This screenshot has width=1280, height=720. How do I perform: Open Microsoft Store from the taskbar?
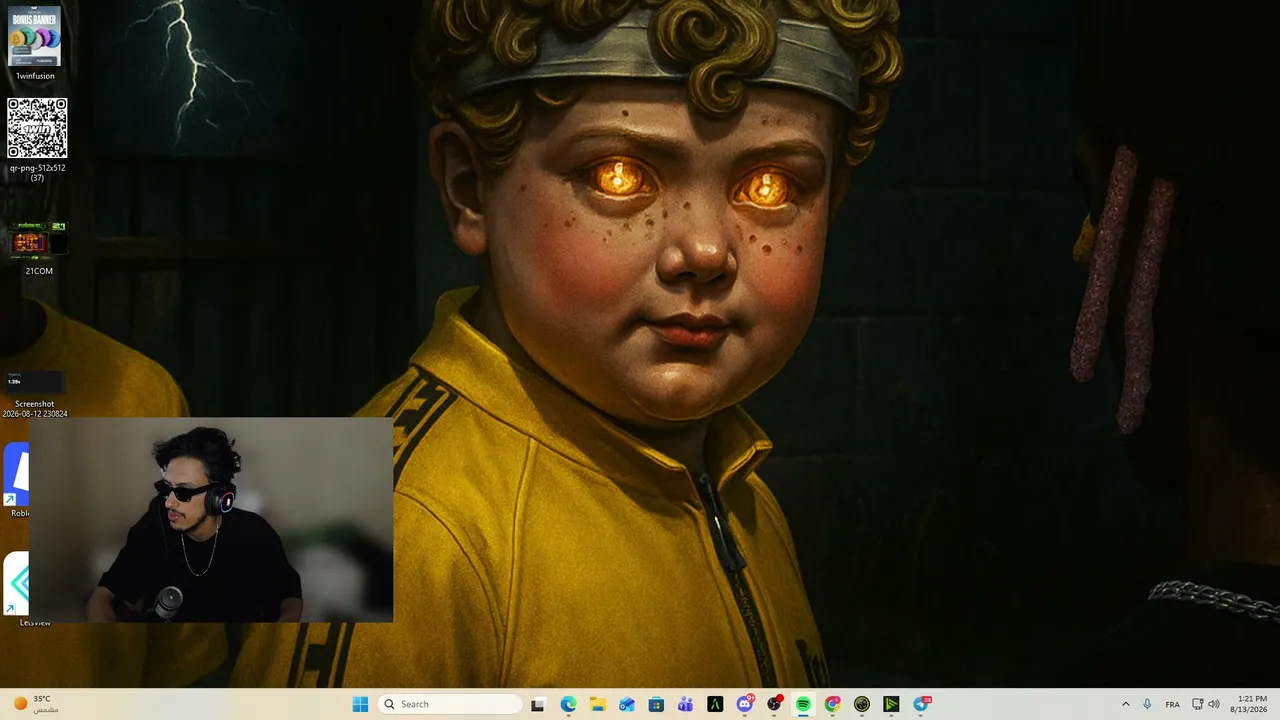[656, 704]
